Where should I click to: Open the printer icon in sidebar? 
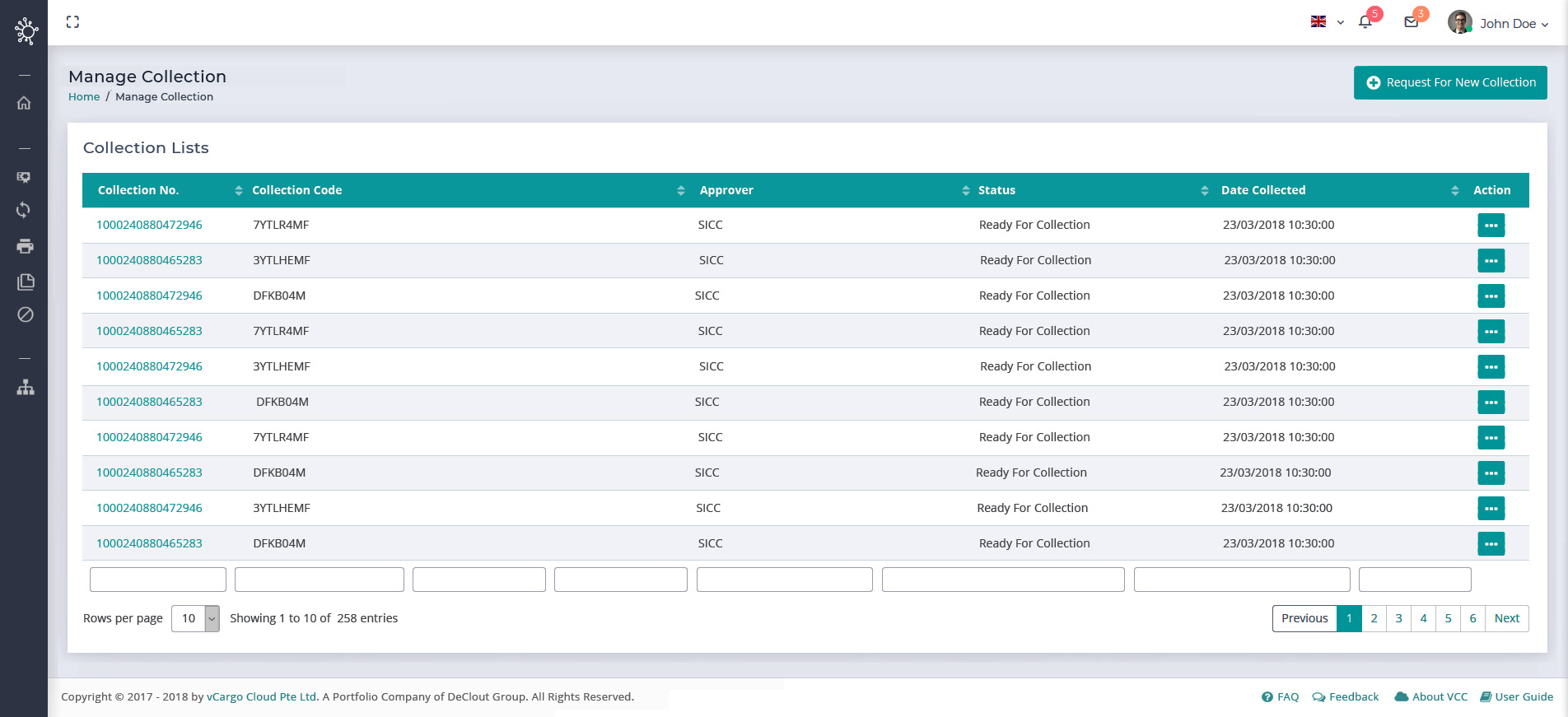[25, 246]
